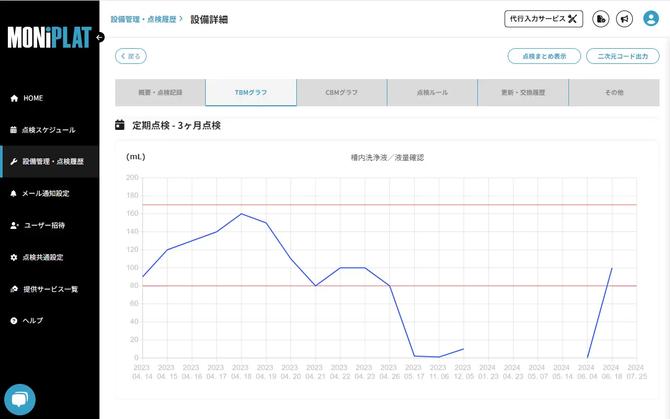Open the megaphone announcements icon

pyautogui.click(x=624, y=19)
